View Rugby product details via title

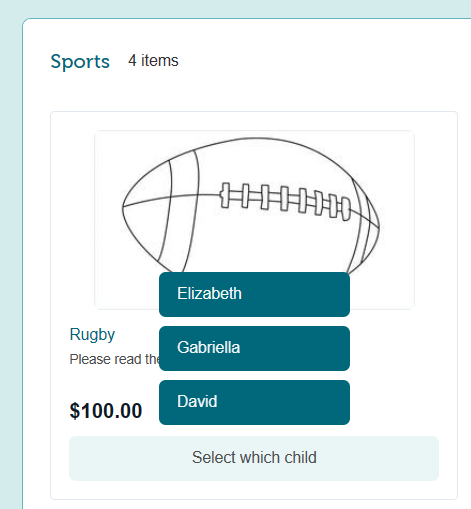point(92,335)
